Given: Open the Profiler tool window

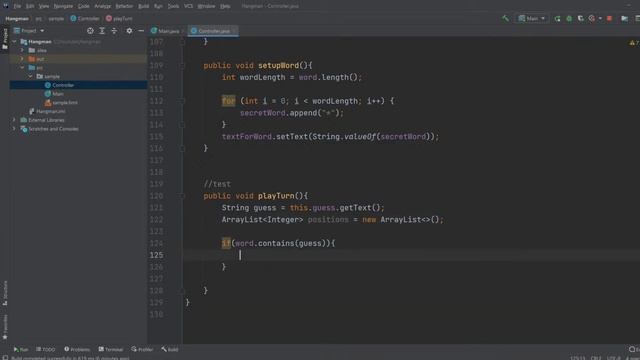Looking at the screenshot, I should pos(142,349).
